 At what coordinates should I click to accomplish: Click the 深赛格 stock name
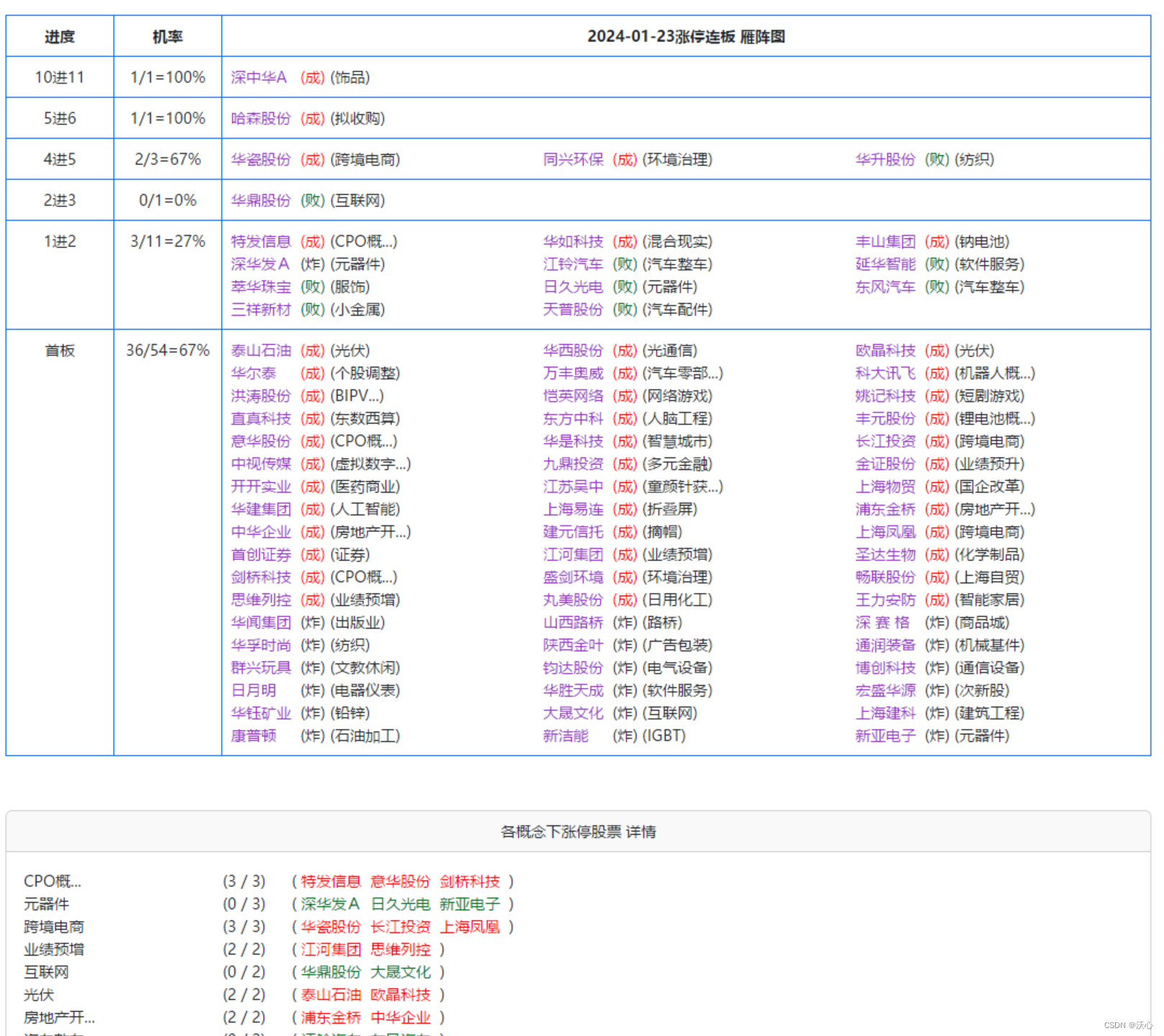883,623
